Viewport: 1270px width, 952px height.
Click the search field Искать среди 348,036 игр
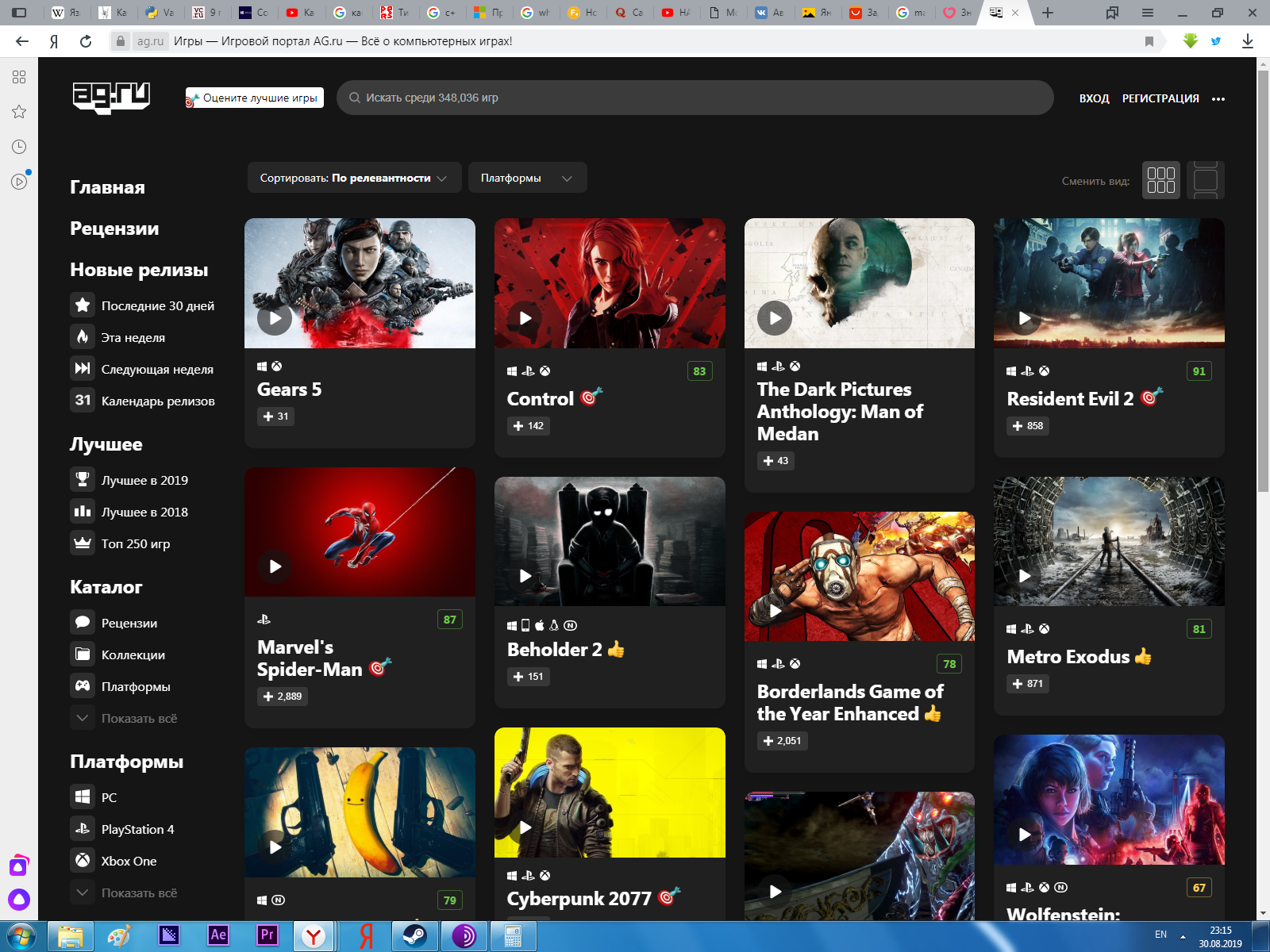695,98
